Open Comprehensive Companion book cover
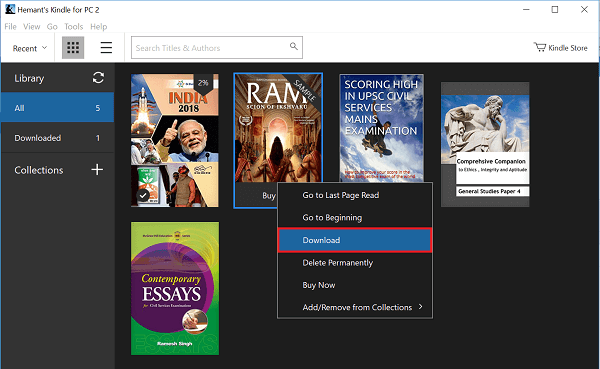Image resolution: width=600 pixels, height=369 pixels. [485, 144]
